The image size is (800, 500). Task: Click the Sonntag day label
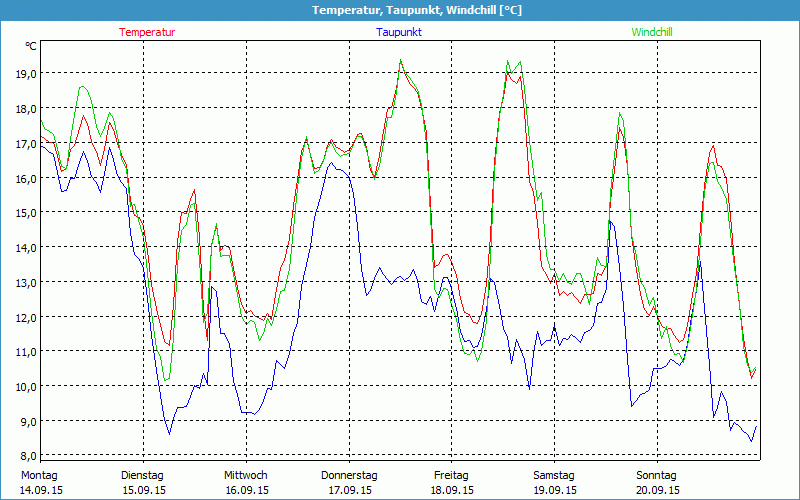click(657, 476)
